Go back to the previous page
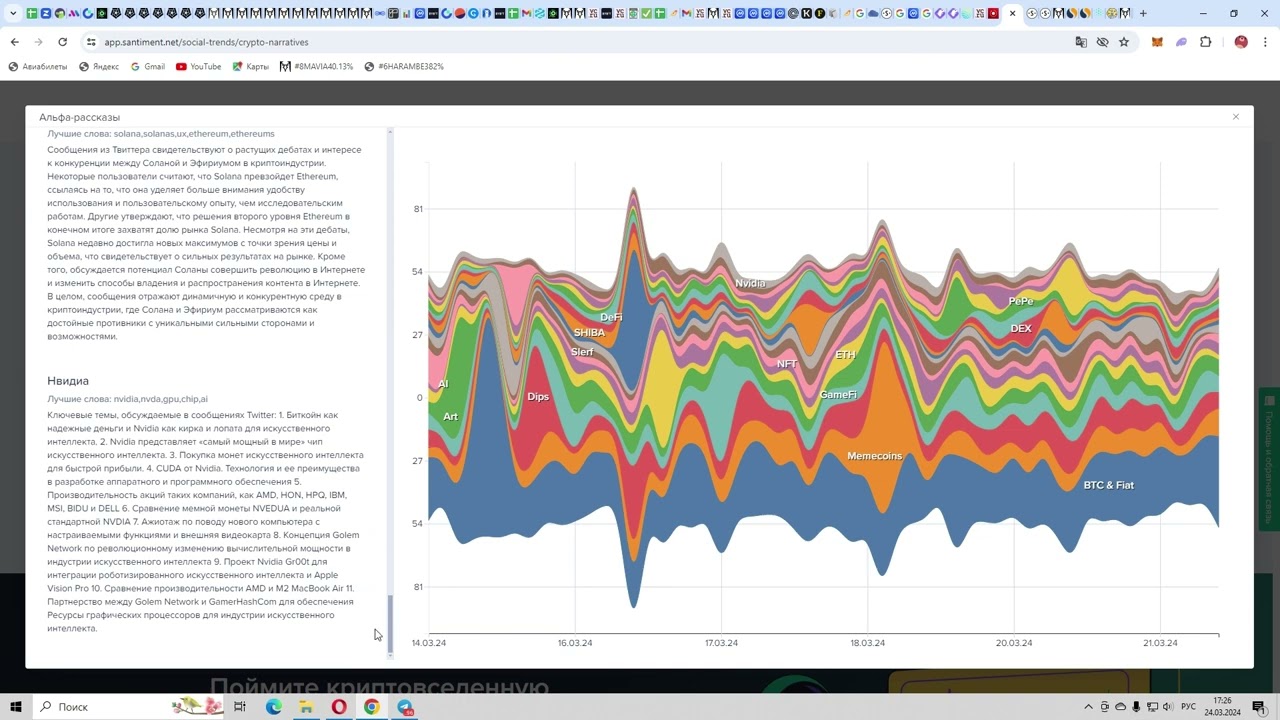The image size is (1280, 720). (x=14, y=42)
